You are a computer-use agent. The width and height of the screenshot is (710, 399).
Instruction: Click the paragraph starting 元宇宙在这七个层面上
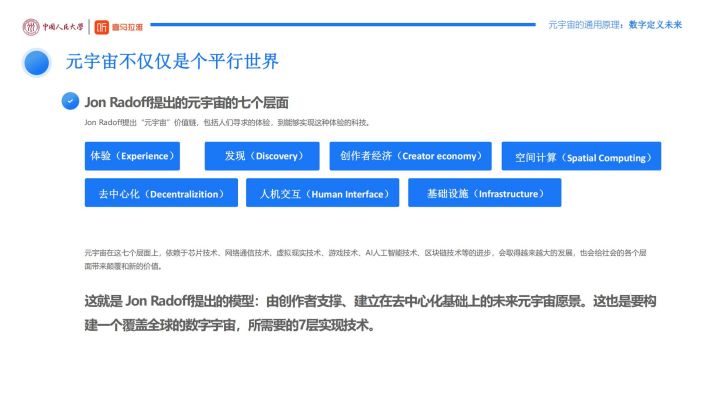coord(365,259)
